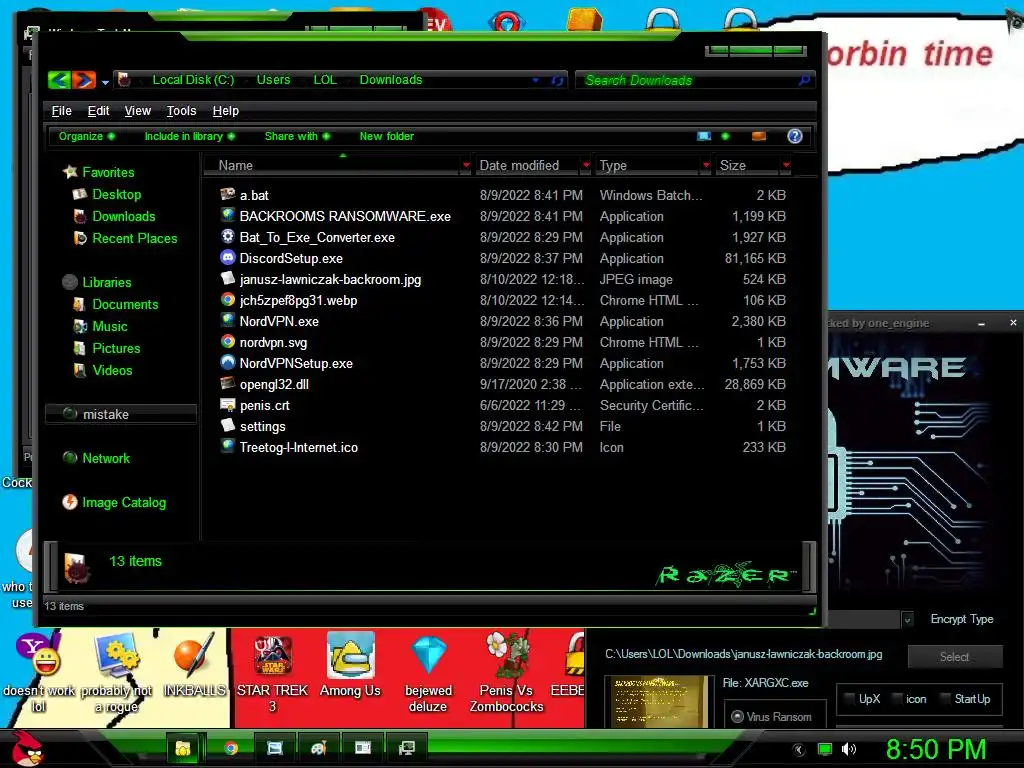Select NordVPNSetup.exe icon
This screenshot has height=768, width=1024.
(x=227, y=362)
